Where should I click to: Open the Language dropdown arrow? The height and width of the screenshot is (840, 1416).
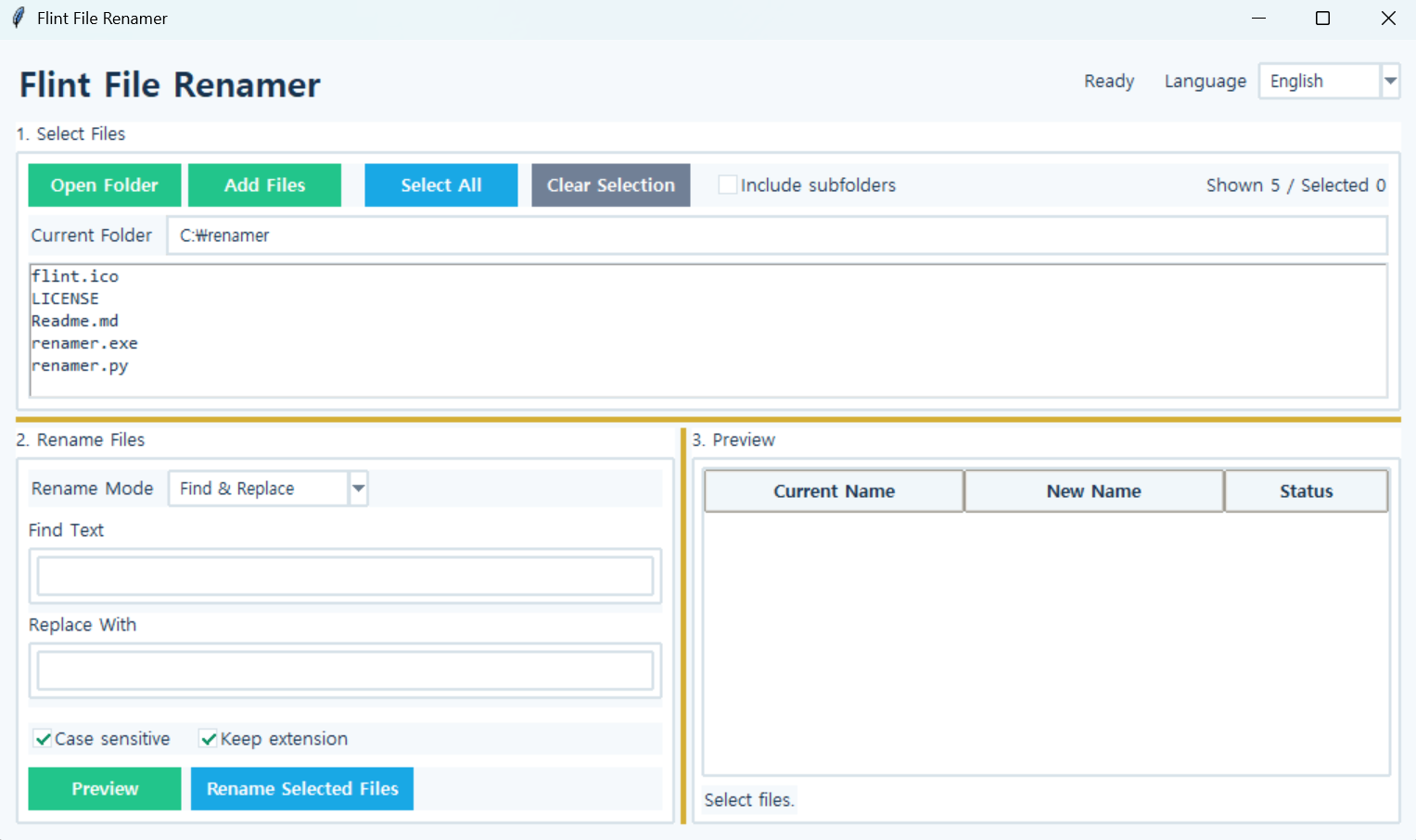1390,81
